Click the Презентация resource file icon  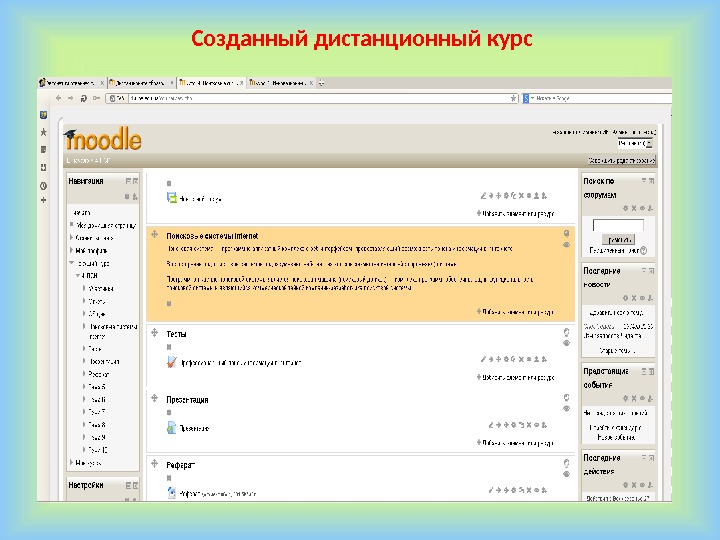[x=172, y=428]
